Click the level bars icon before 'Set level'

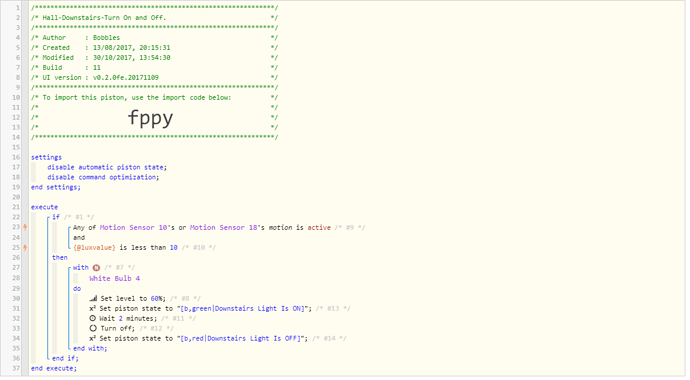[x=93, y=298]
